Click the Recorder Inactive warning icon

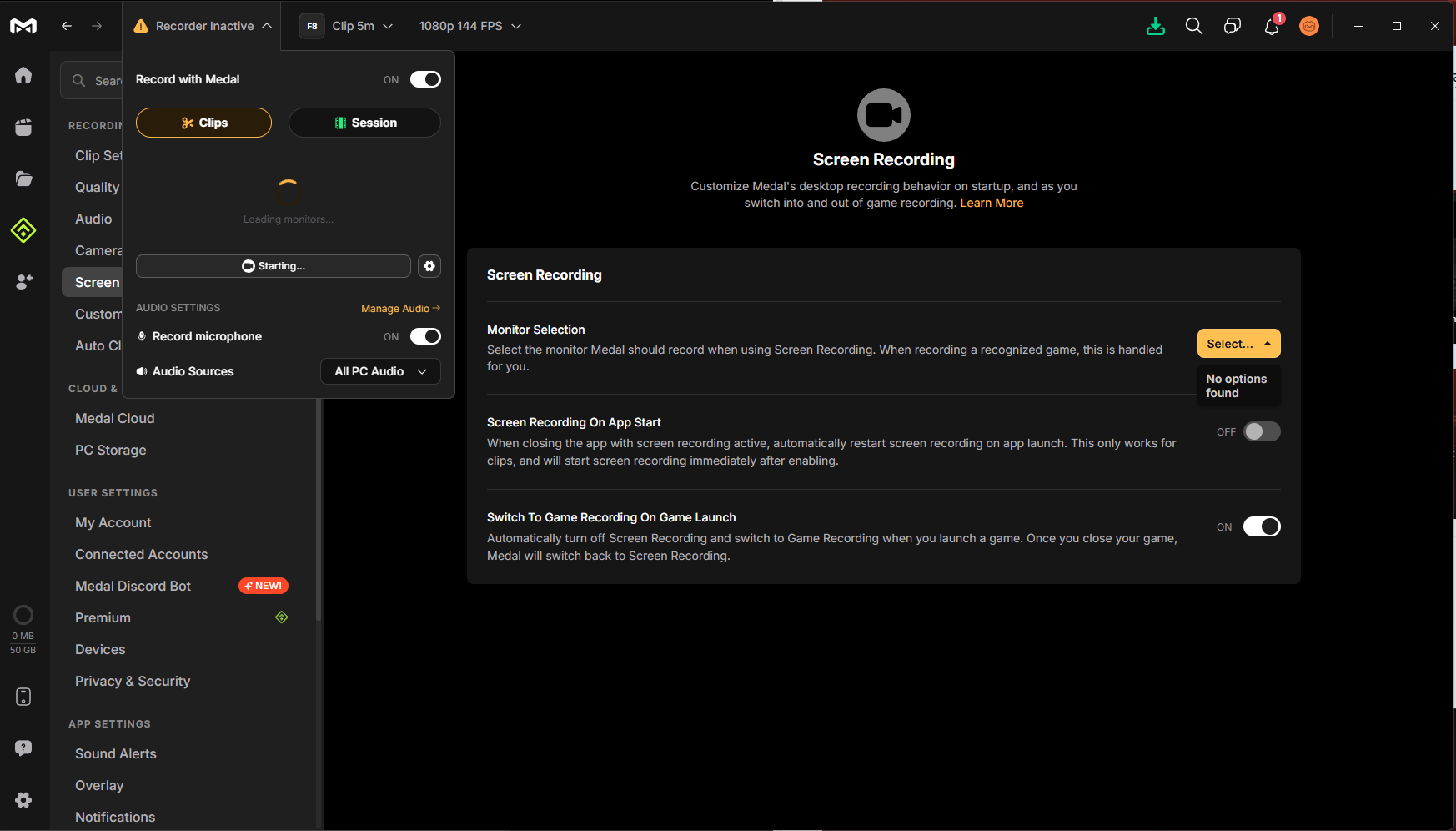pos(141,26)
